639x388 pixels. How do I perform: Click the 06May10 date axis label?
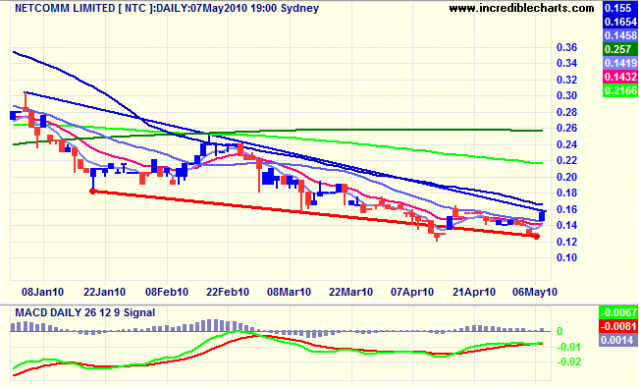(535, 292)
